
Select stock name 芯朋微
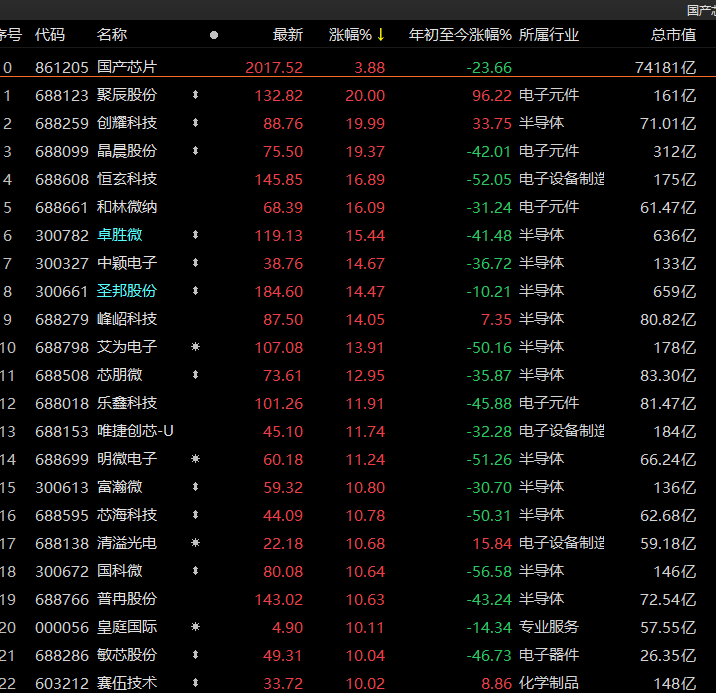pyautogui.click(x=120, y=375)
